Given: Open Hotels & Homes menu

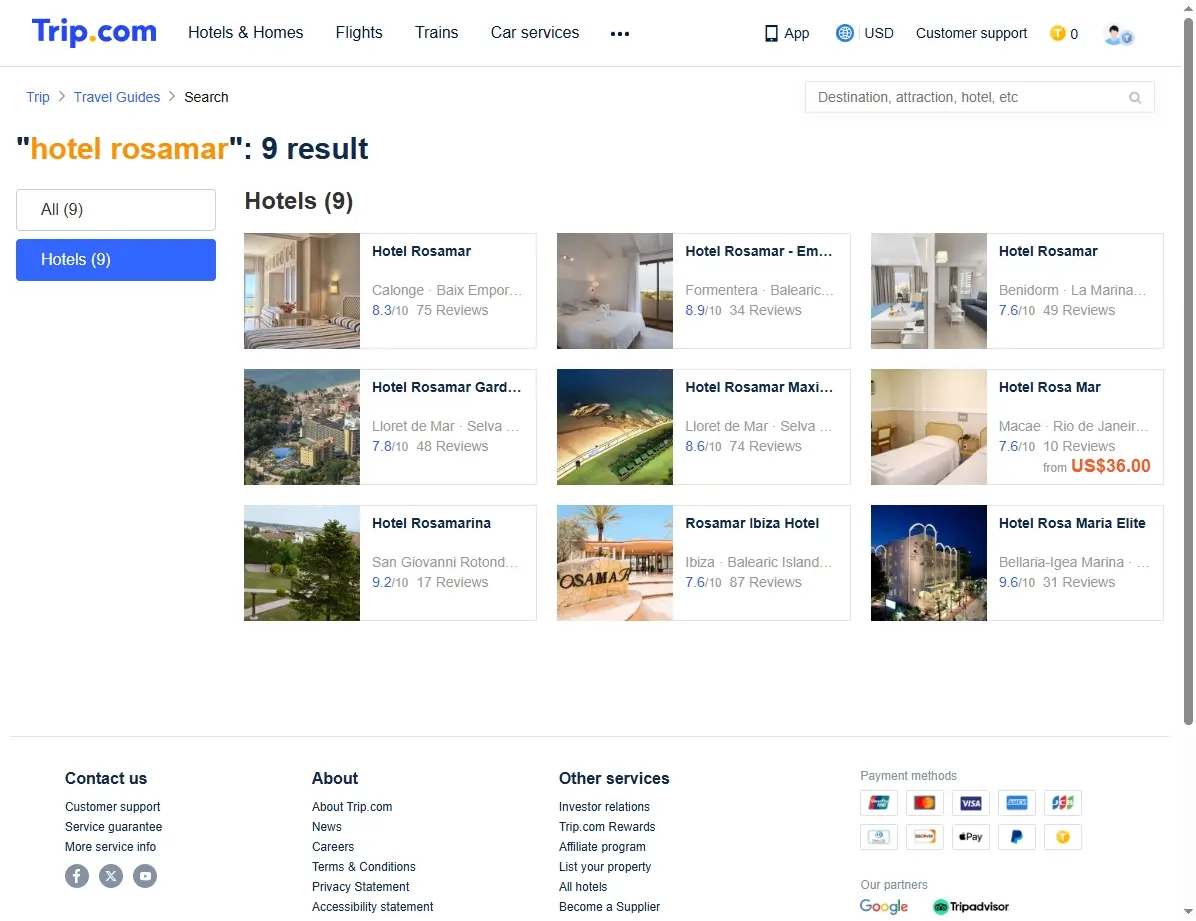Looking at the screenshot, I should [246, 33].
